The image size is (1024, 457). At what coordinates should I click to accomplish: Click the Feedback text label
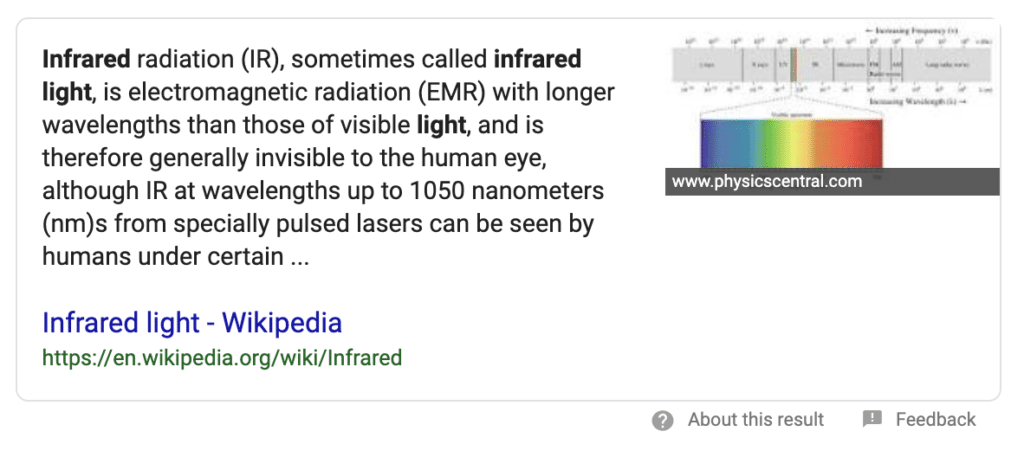pyautogui.click(x=935, y=420)
